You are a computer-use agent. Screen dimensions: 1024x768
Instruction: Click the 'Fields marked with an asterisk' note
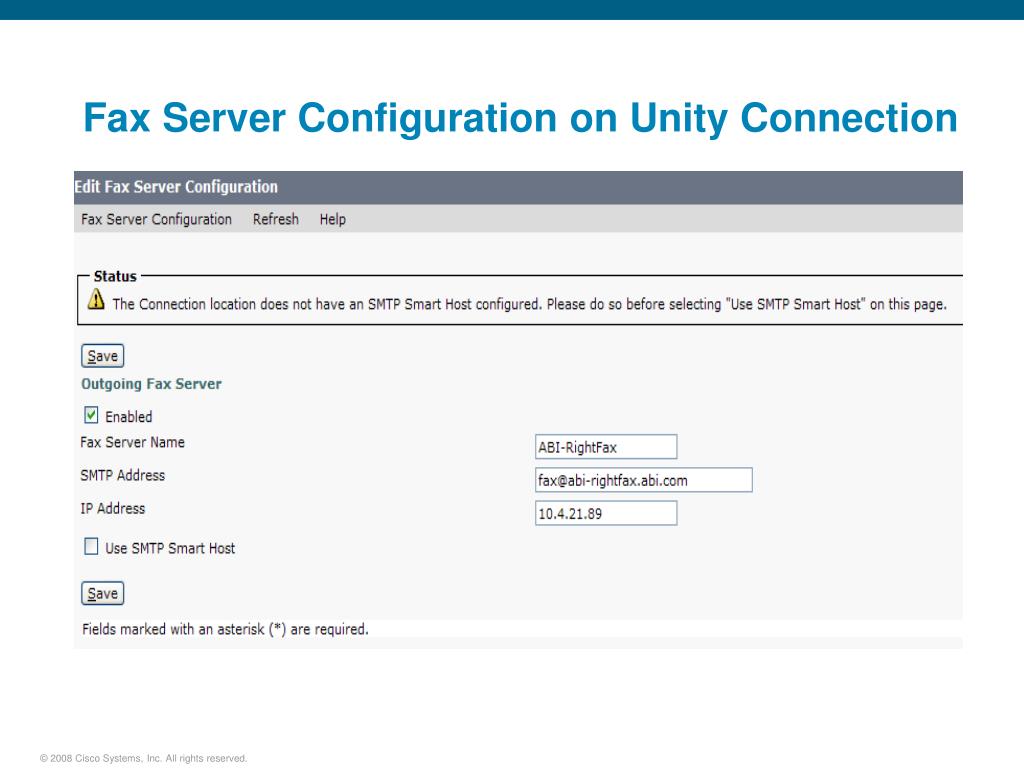click(x=225, y=630)
